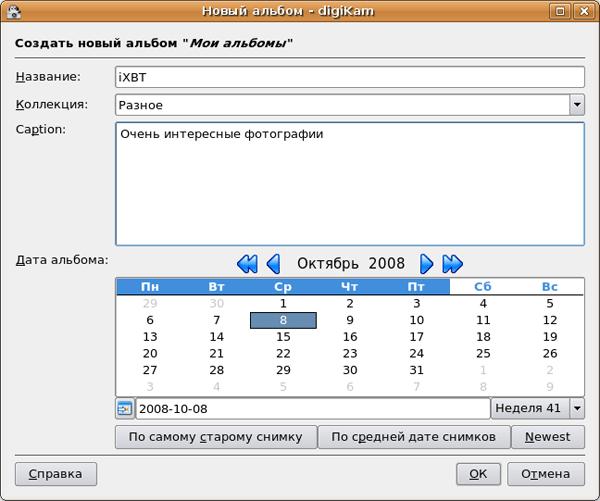
Task: Click the 2008 year label
Action: [386, 264]
